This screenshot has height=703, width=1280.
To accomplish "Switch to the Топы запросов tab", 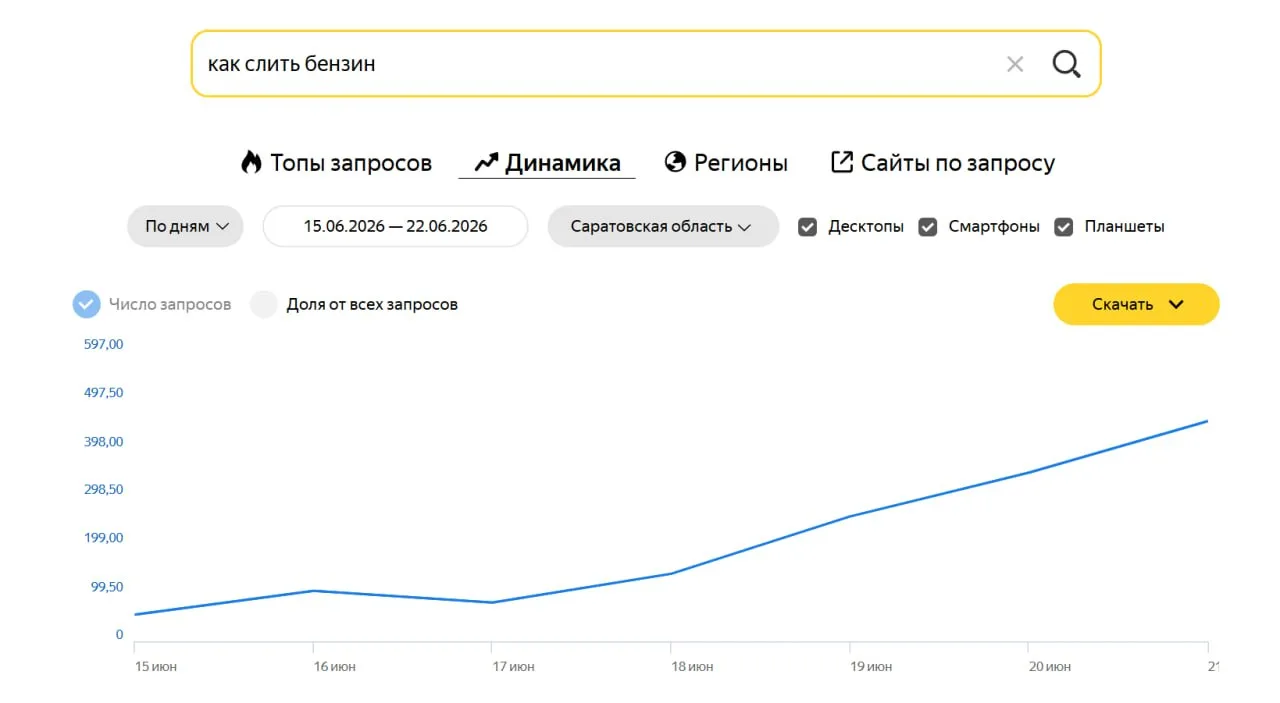I will [336, 163].
